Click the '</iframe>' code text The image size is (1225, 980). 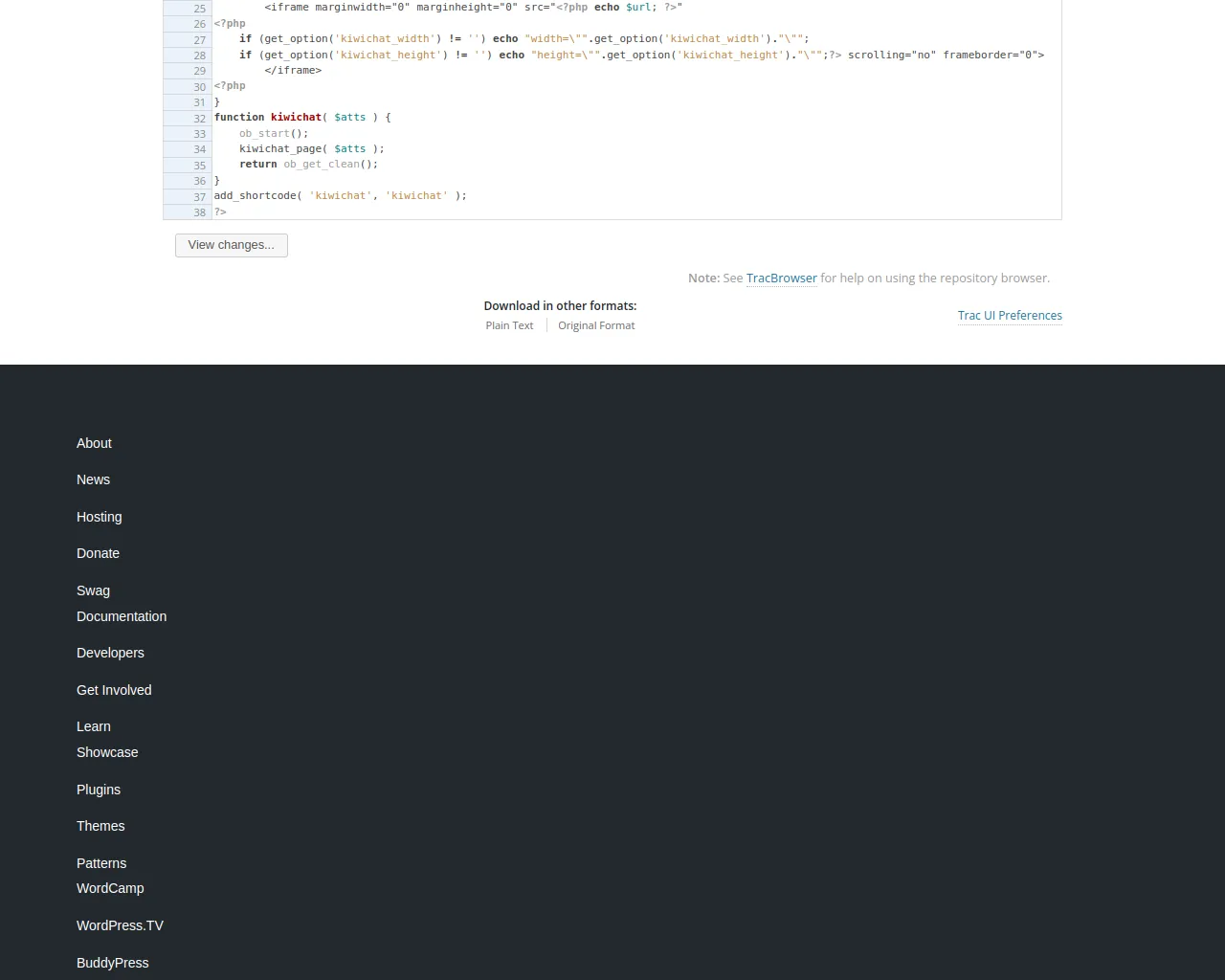point(293,71)
